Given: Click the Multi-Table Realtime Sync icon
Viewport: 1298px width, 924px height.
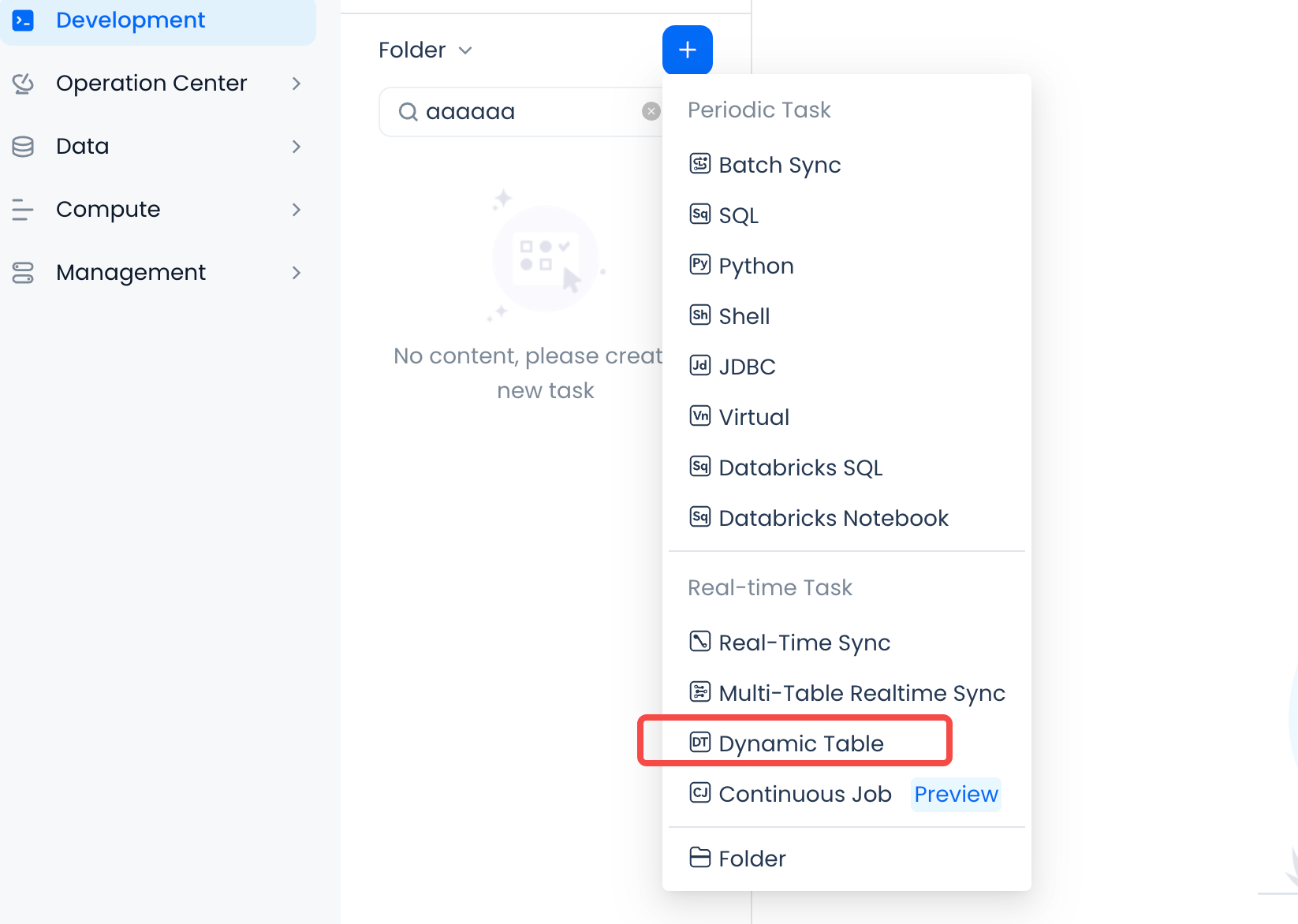Looking at the screenshot, I should 700,692.
